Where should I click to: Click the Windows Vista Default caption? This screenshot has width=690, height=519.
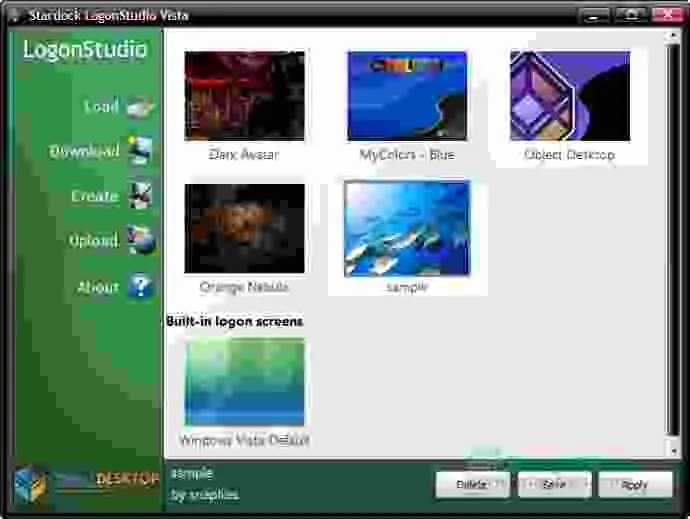pos(245,440)
